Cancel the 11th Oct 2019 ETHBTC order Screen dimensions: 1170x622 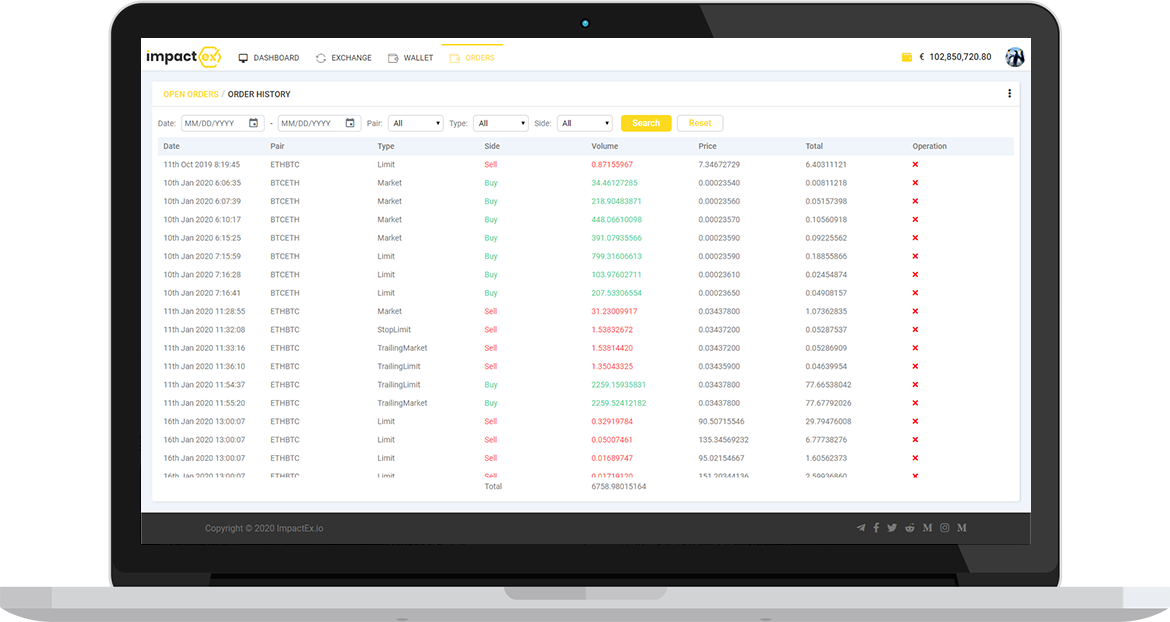pyautogui.click(x=915, y=165)
